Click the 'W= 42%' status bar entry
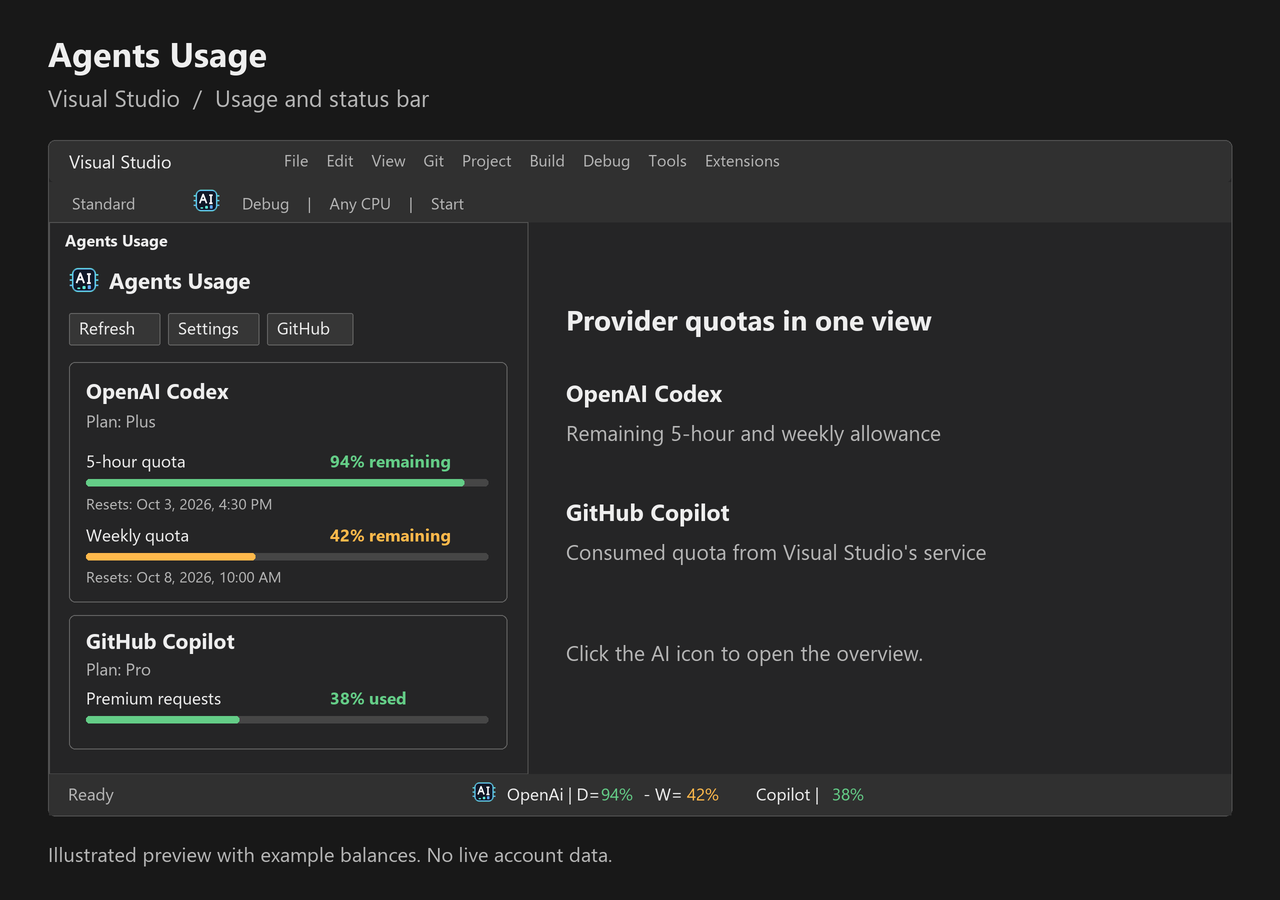 [x=687, y=795]
